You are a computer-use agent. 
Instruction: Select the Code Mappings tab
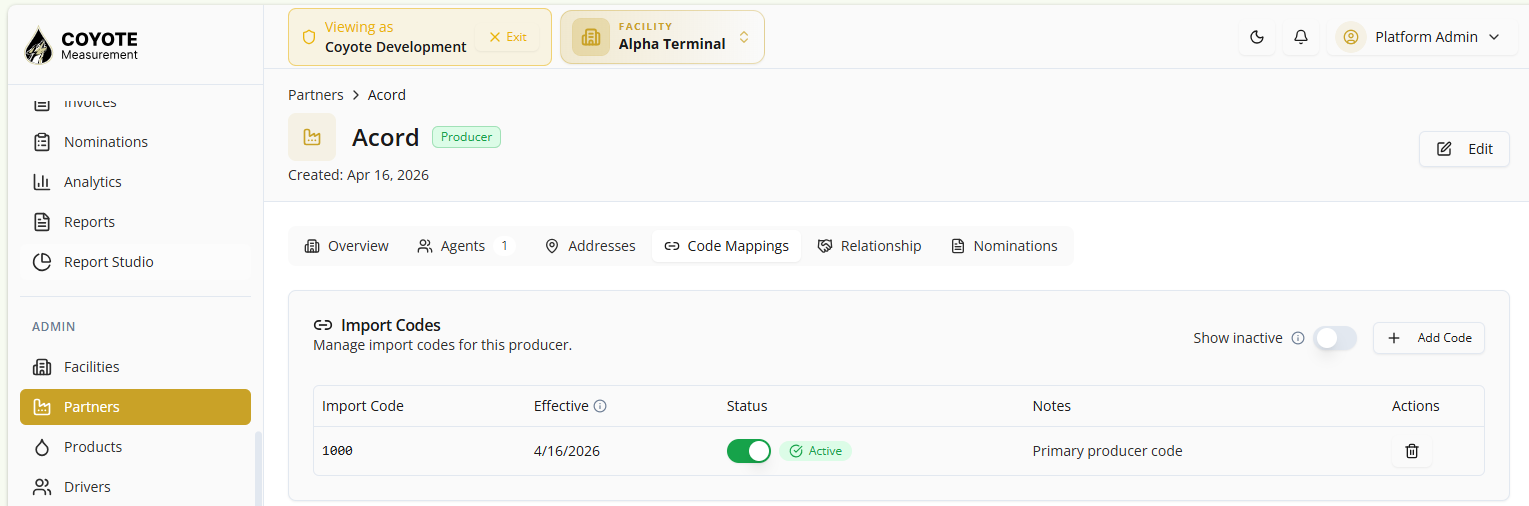726,246
